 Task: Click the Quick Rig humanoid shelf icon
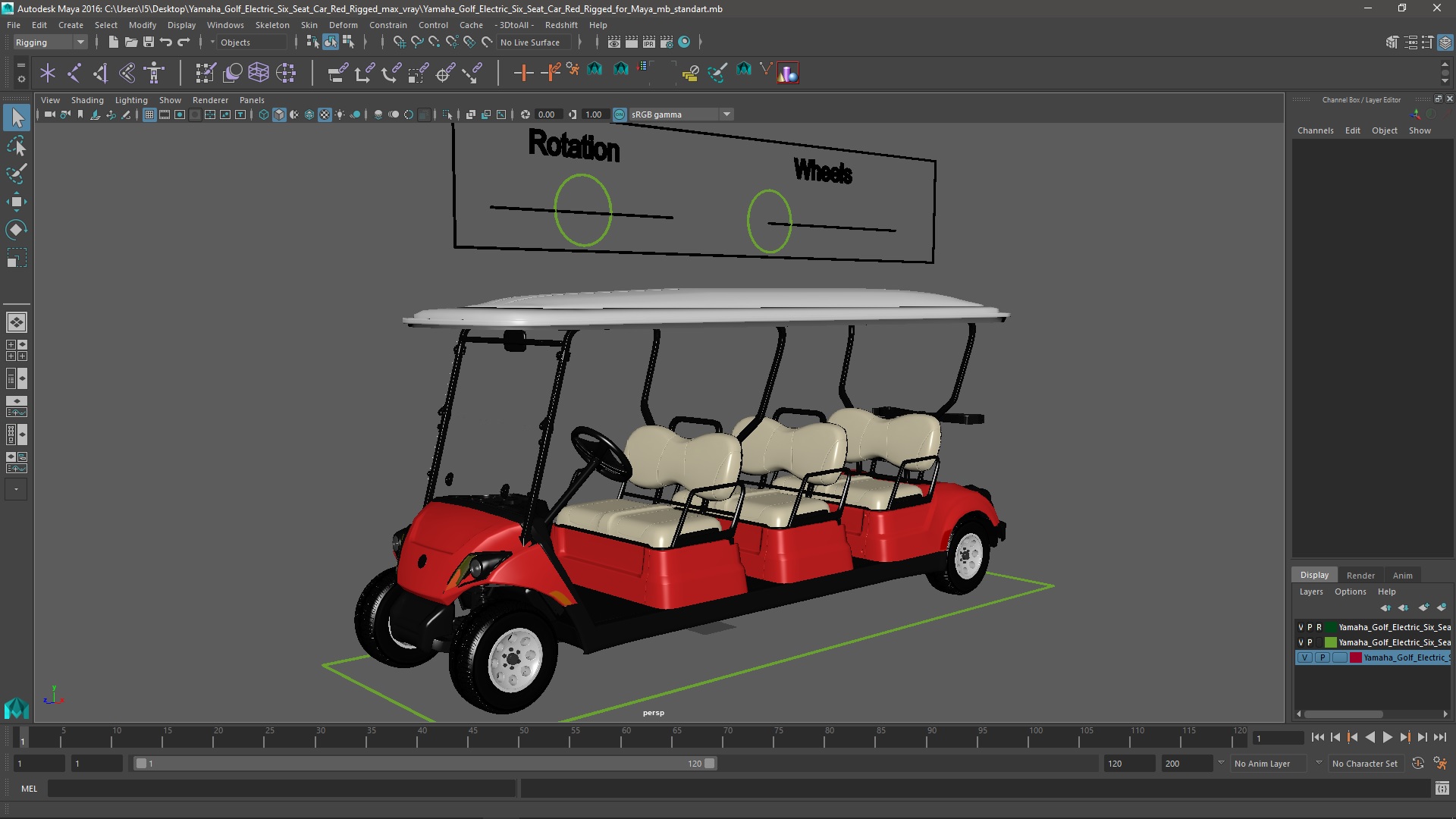tap(154, 73)
